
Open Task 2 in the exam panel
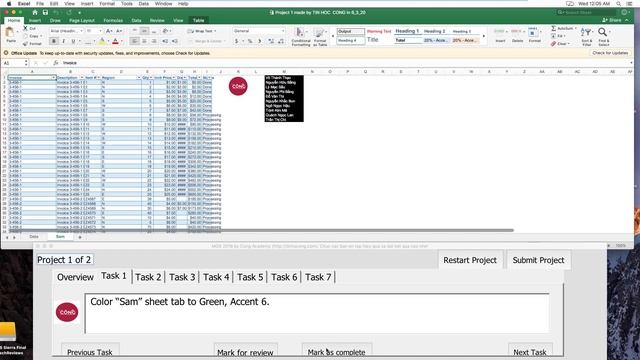pos(148,277)
